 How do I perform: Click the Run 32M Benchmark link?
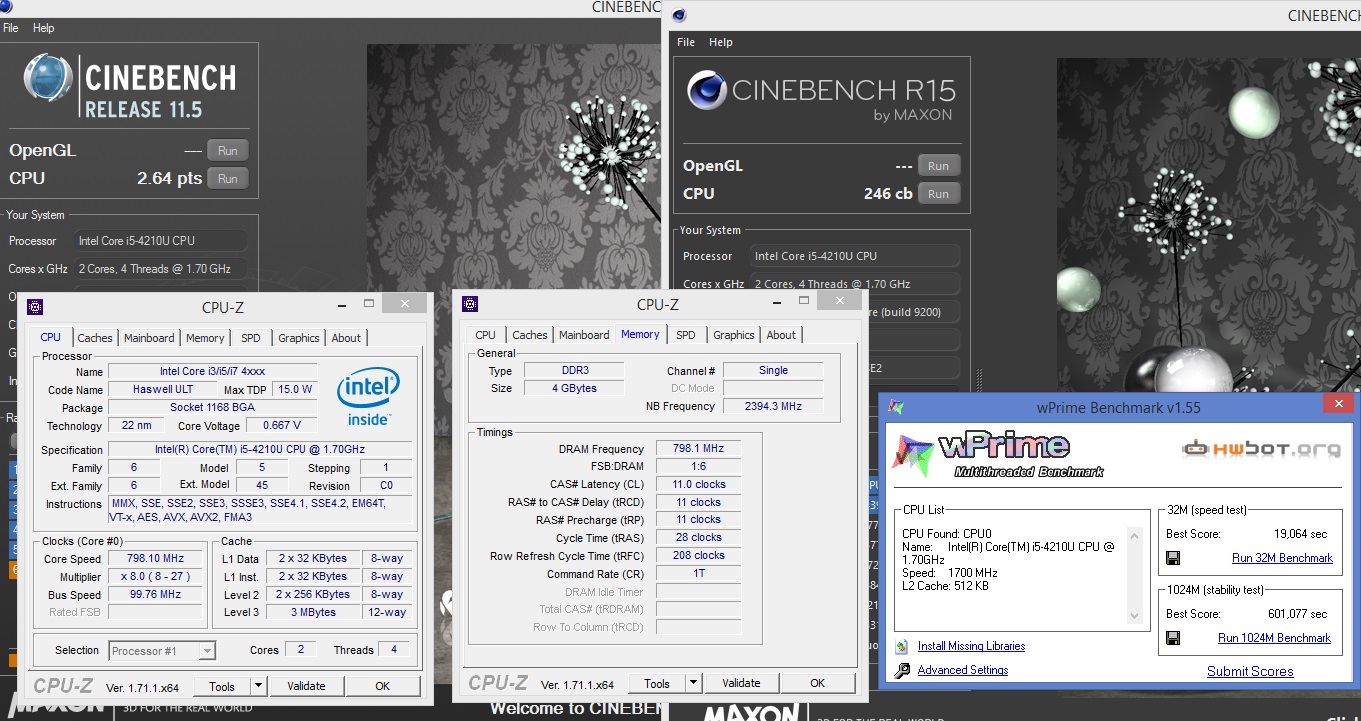pyautogui.click(x=1282, y=558)
